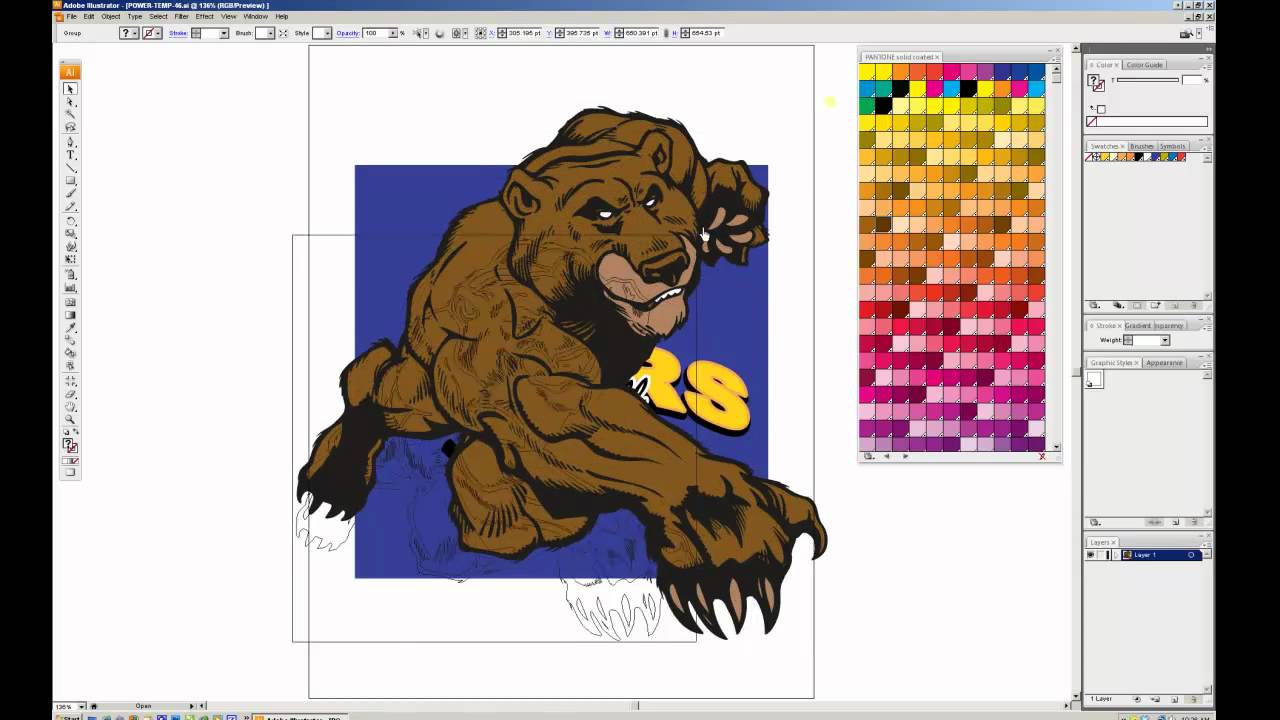This screenshot has height=720, width=1280.
Task: Select the Pencil tool
Action: (70, 206)
